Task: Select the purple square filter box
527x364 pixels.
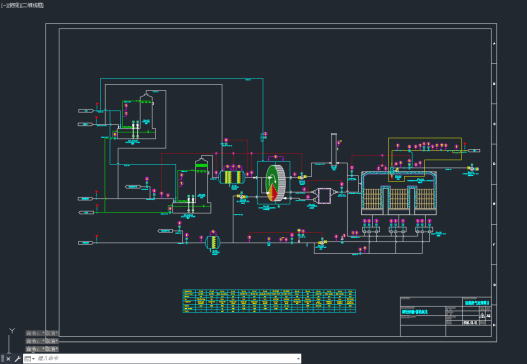Action: 324,196
